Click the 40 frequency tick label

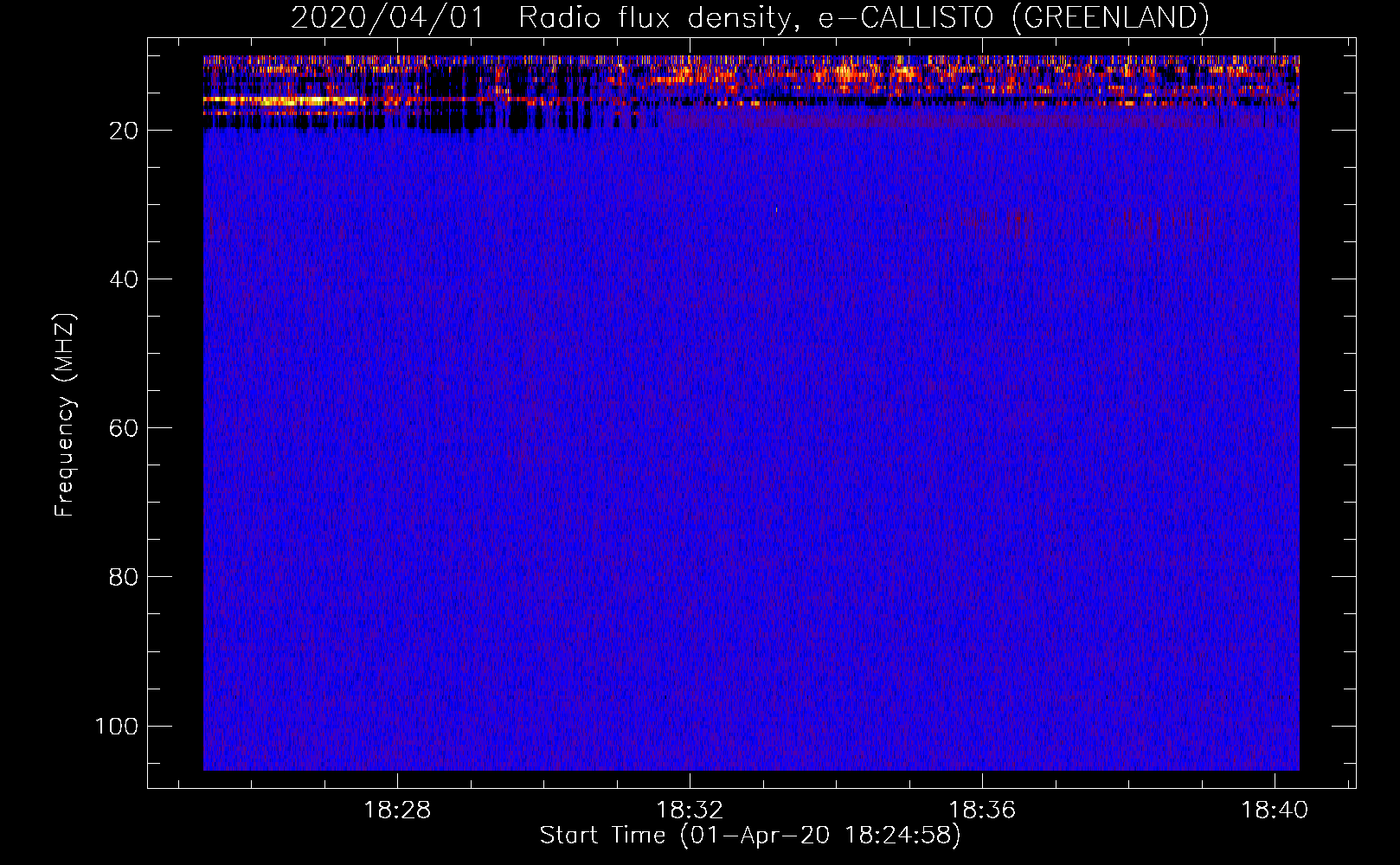124,279
